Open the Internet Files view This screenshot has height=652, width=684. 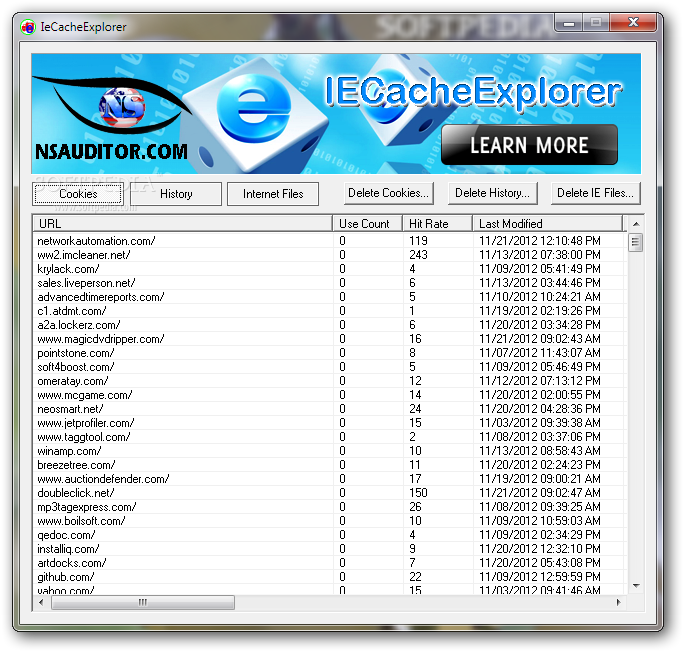[273, 194]
